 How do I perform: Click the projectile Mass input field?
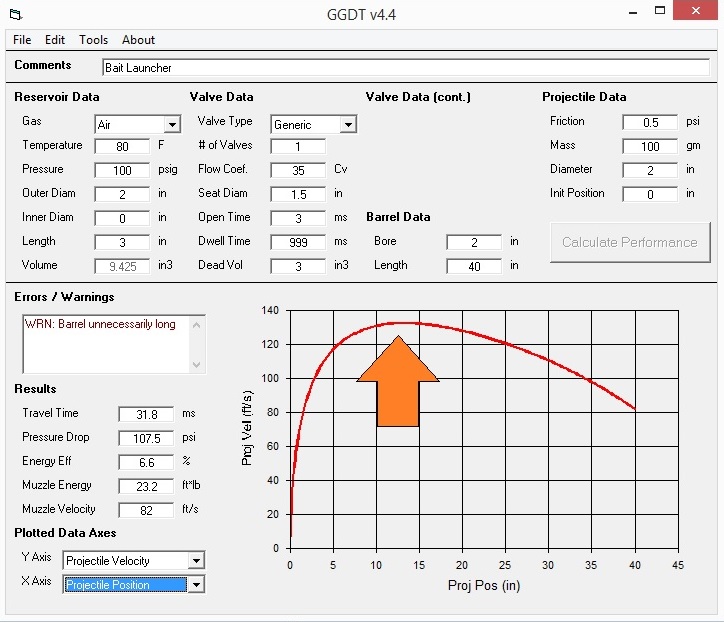tap(650, 146)
